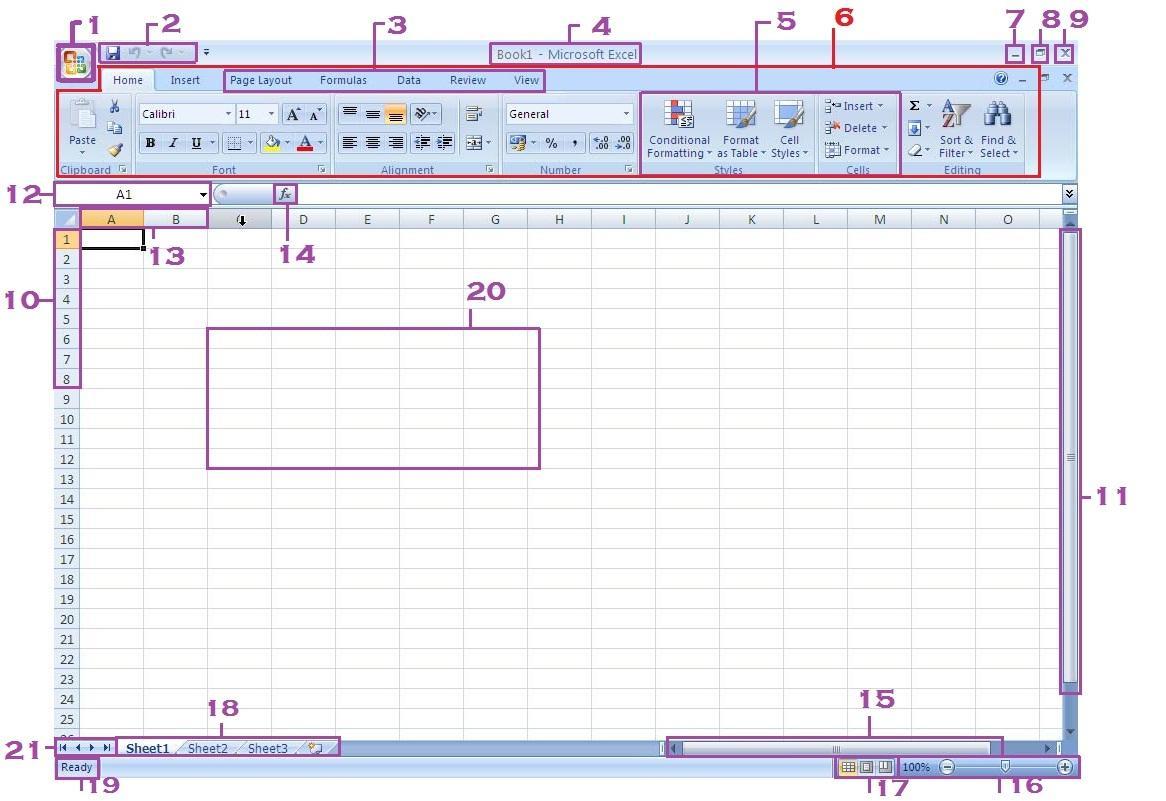
Task: Apply the yellow Fill Color bucket
Action: tap(271, 143)
